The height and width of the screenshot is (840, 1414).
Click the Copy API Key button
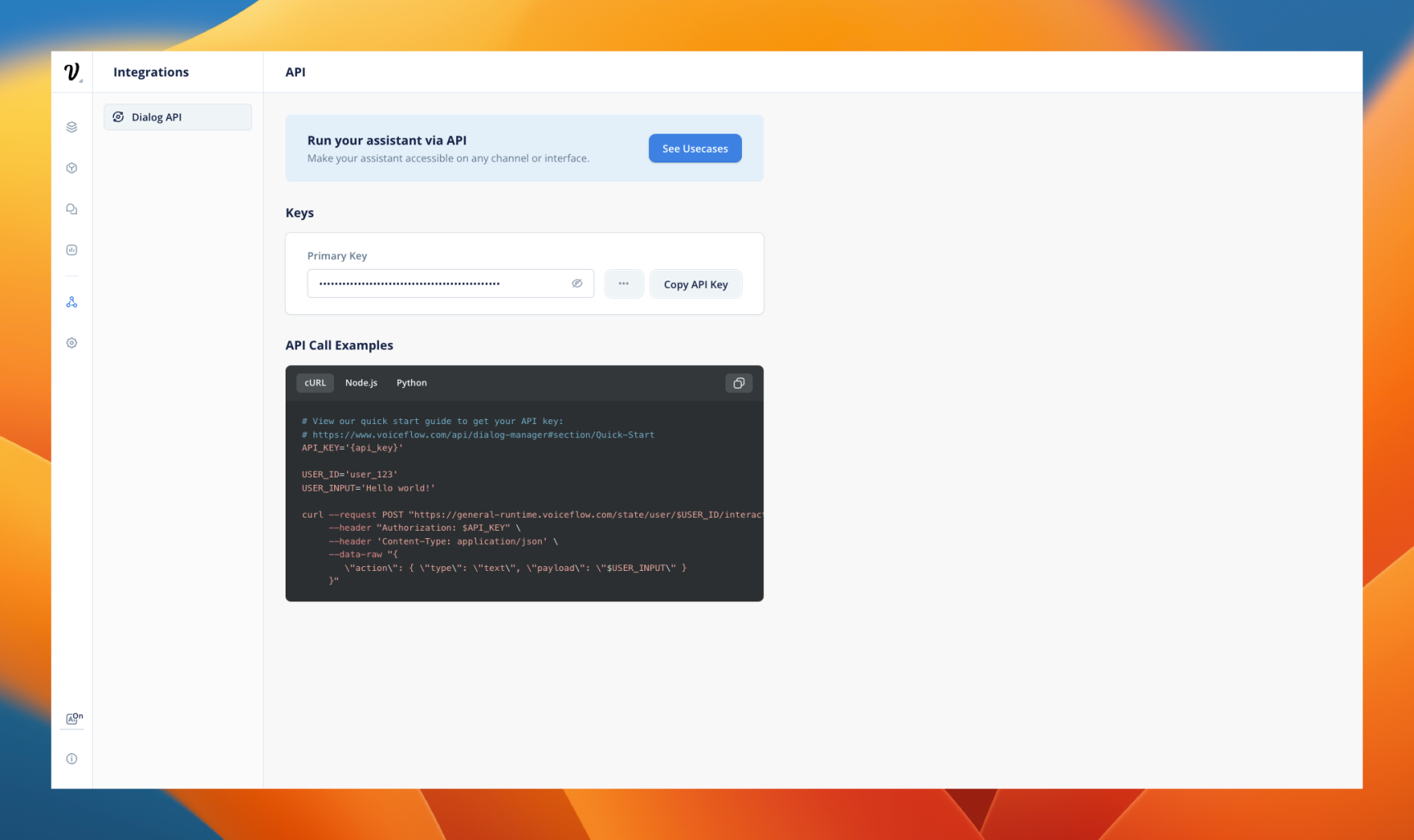click(x=696, y=285)
